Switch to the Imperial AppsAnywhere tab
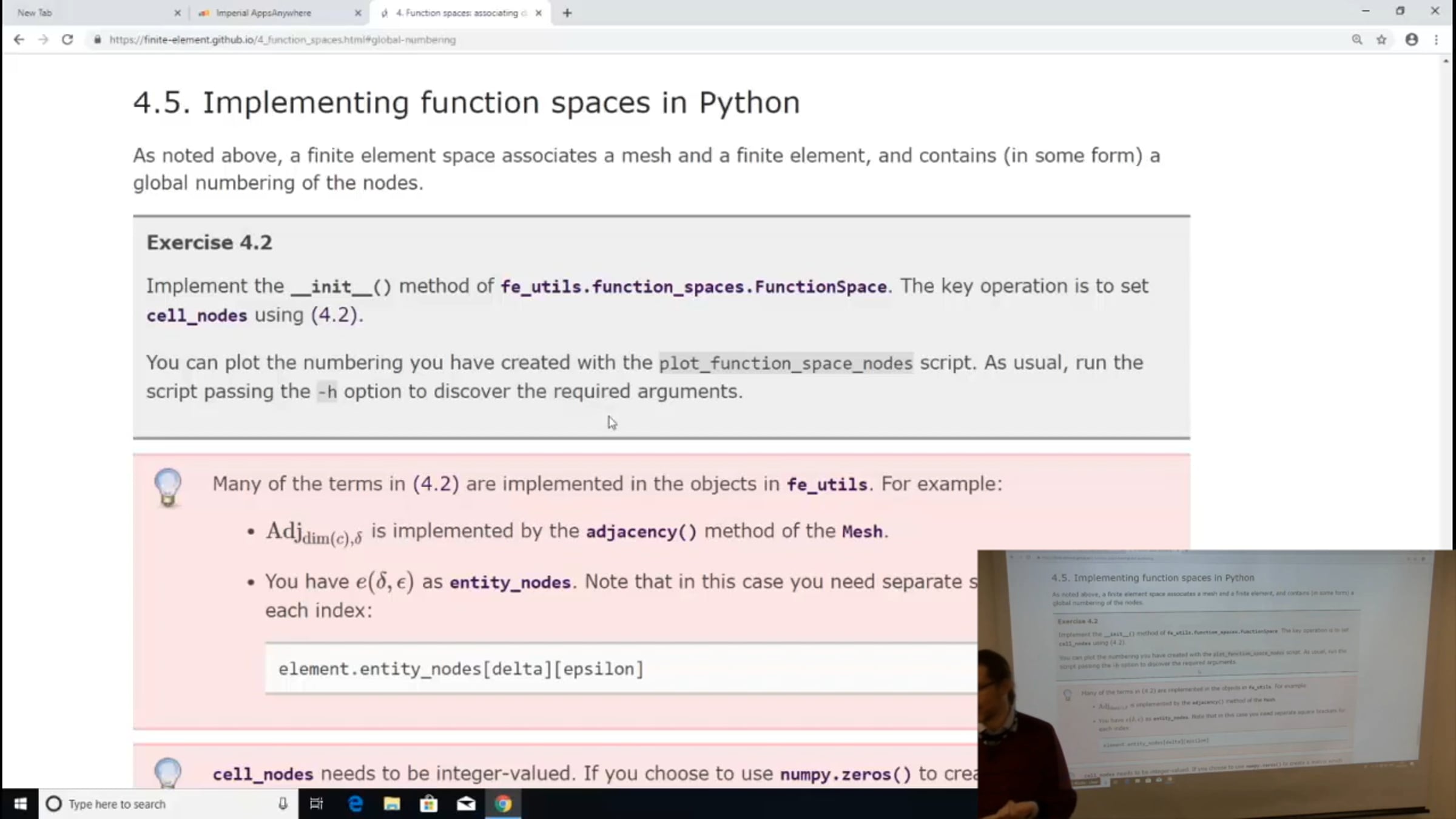This screenshot has width=1456, height=819. pyautogui.click(x=263, y=13)
